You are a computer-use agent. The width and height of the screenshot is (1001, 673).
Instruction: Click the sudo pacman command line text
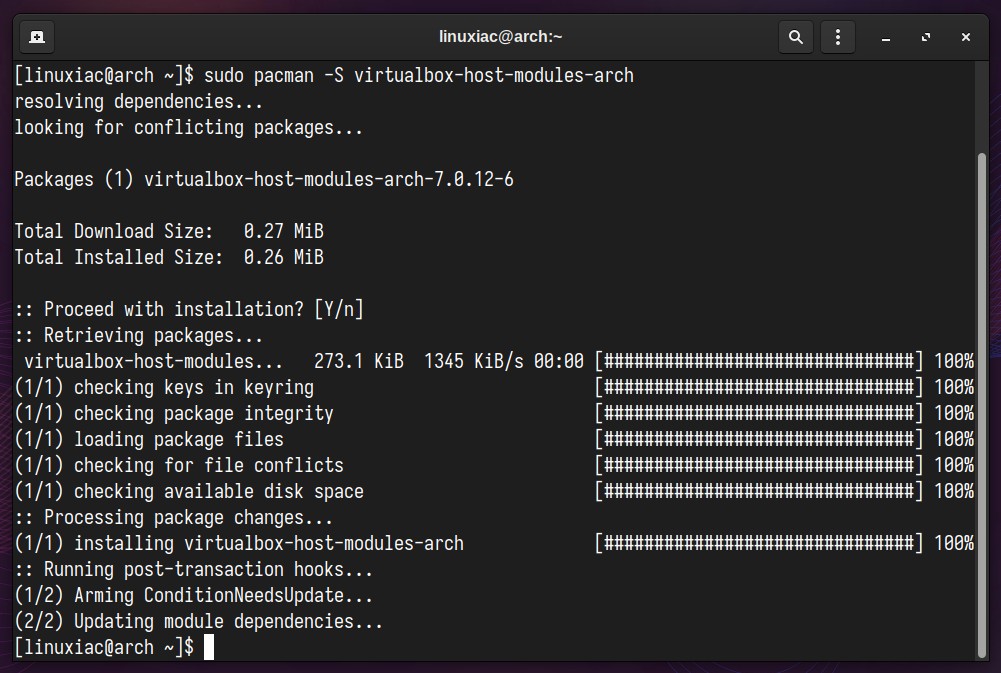(419, 75)
